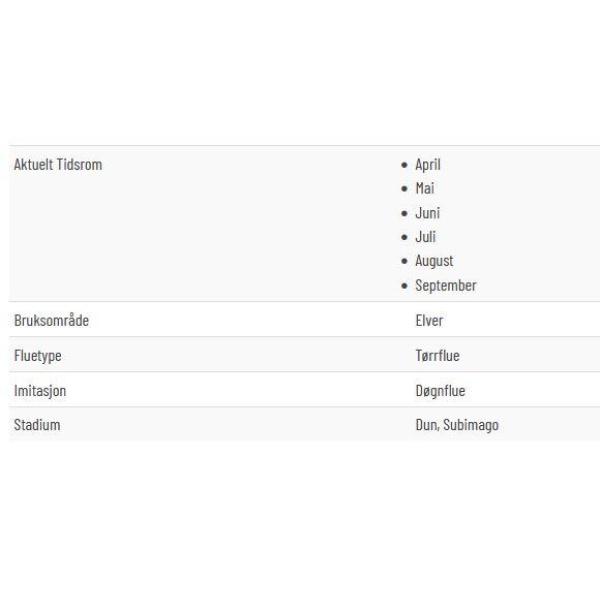Click the Fluetype row label
The image size is (600, 600).
coord(38,356)
